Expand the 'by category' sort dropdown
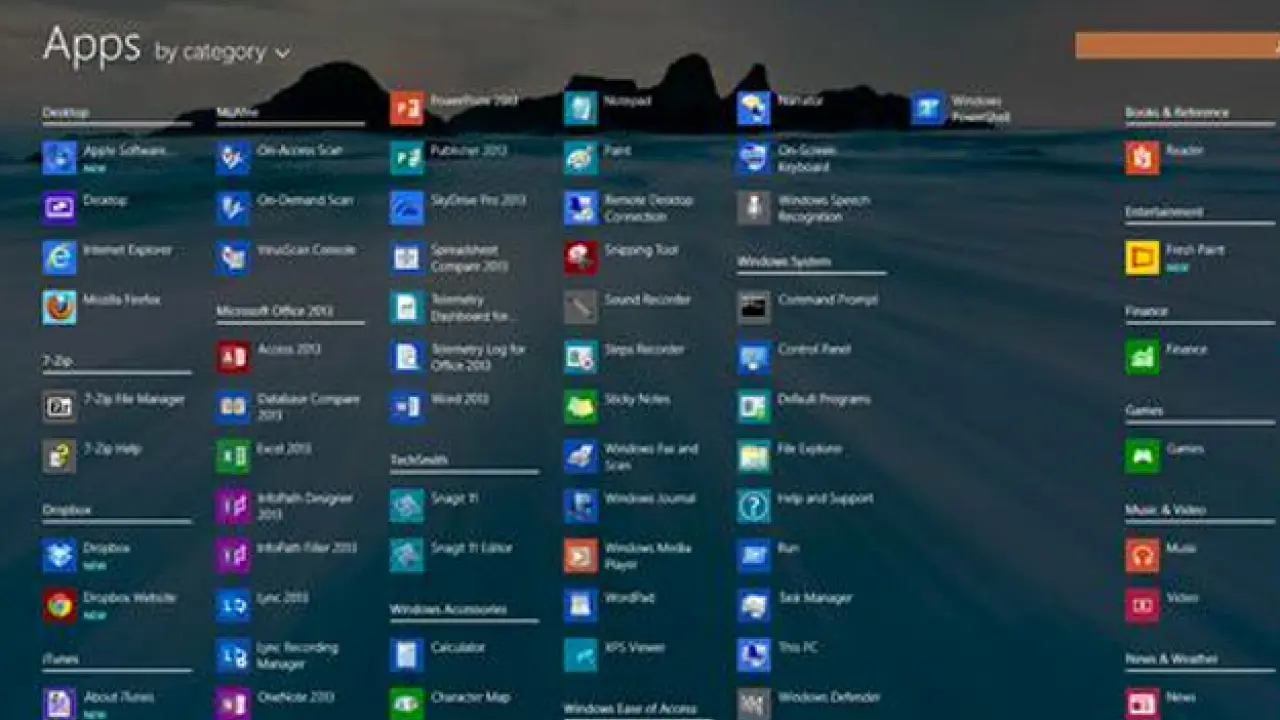 click(x=211, y=52)
